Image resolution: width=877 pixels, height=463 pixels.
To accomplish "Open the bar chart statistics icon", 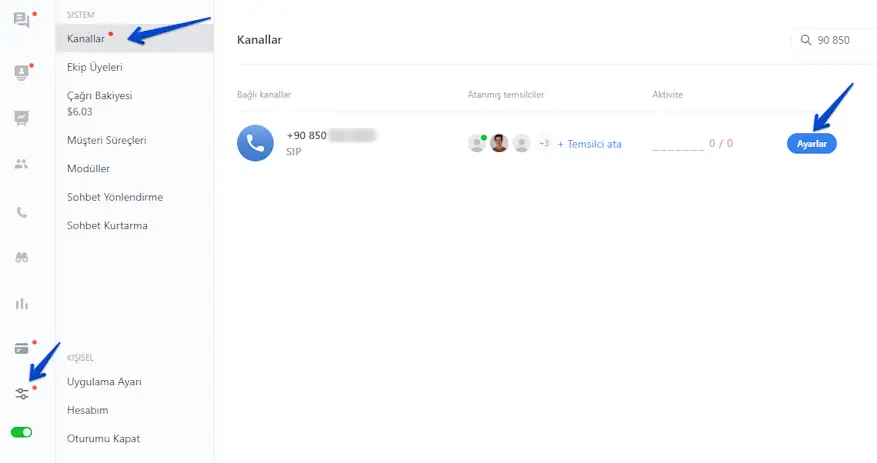I will coord(21,304).
